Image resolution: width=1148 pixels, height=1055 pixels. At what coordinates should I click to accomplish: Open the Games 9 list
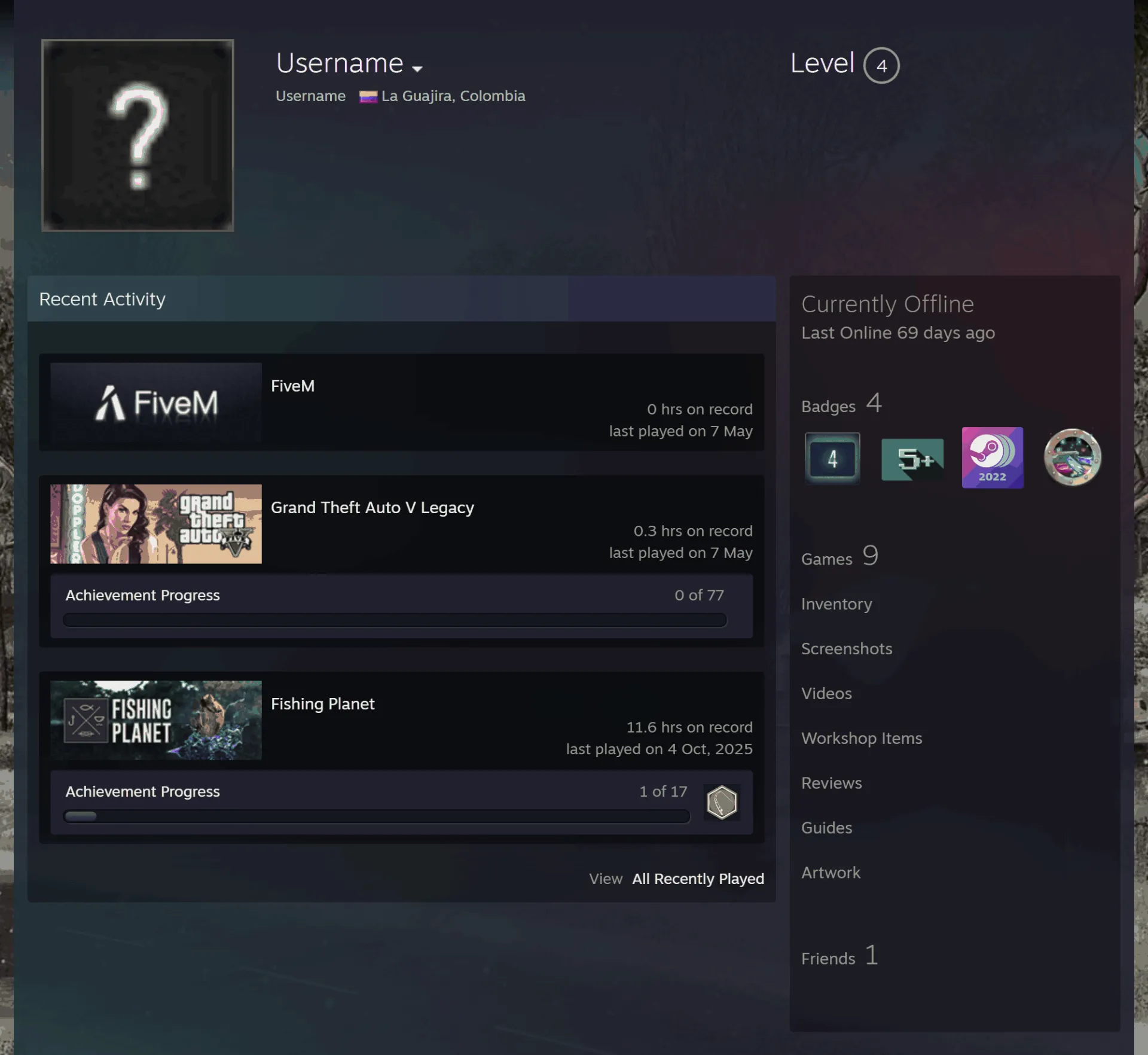pyautogui.click(x=839, y=556)
